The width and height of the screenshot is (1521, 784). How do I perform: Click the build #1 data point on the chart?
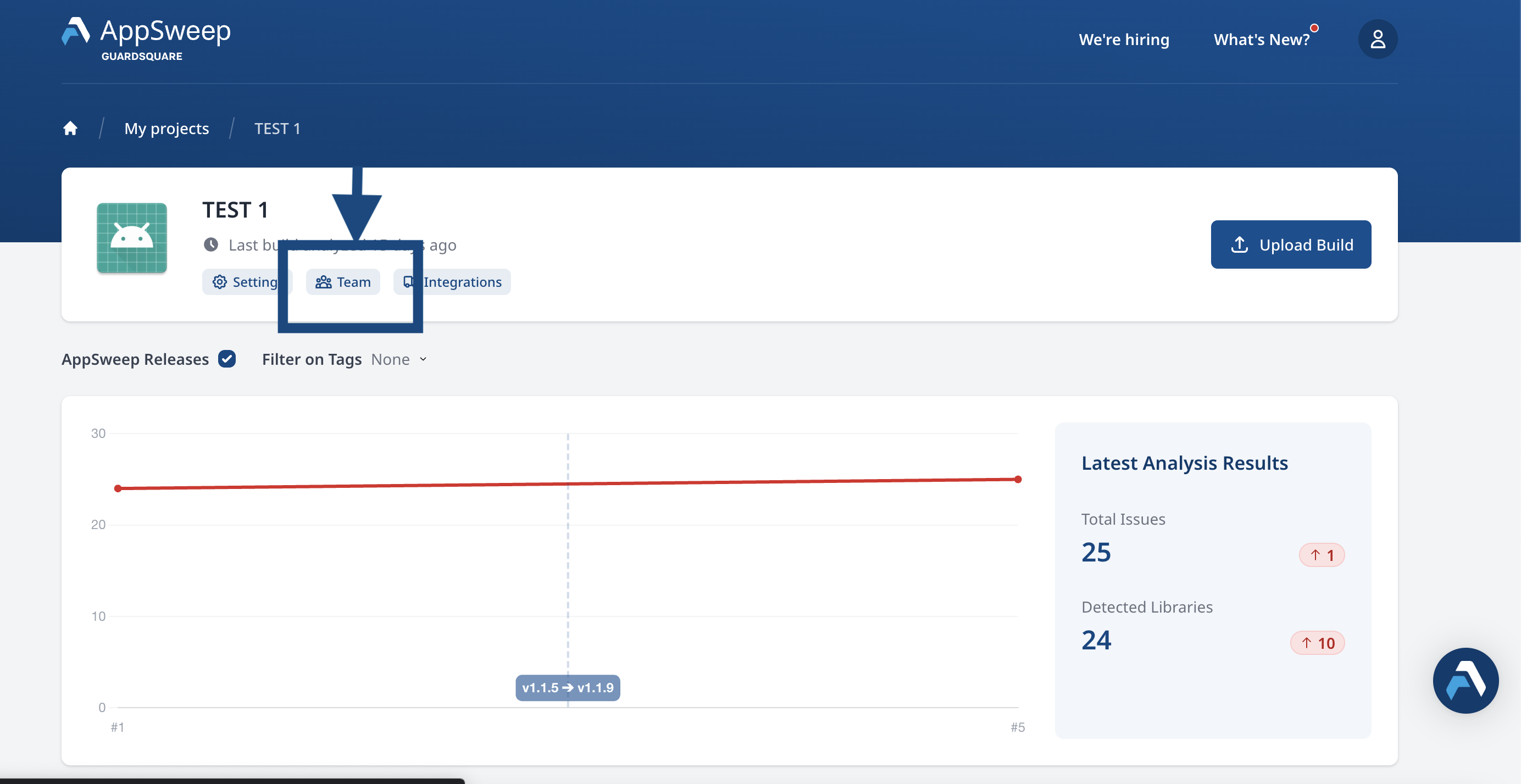(118, 489)
